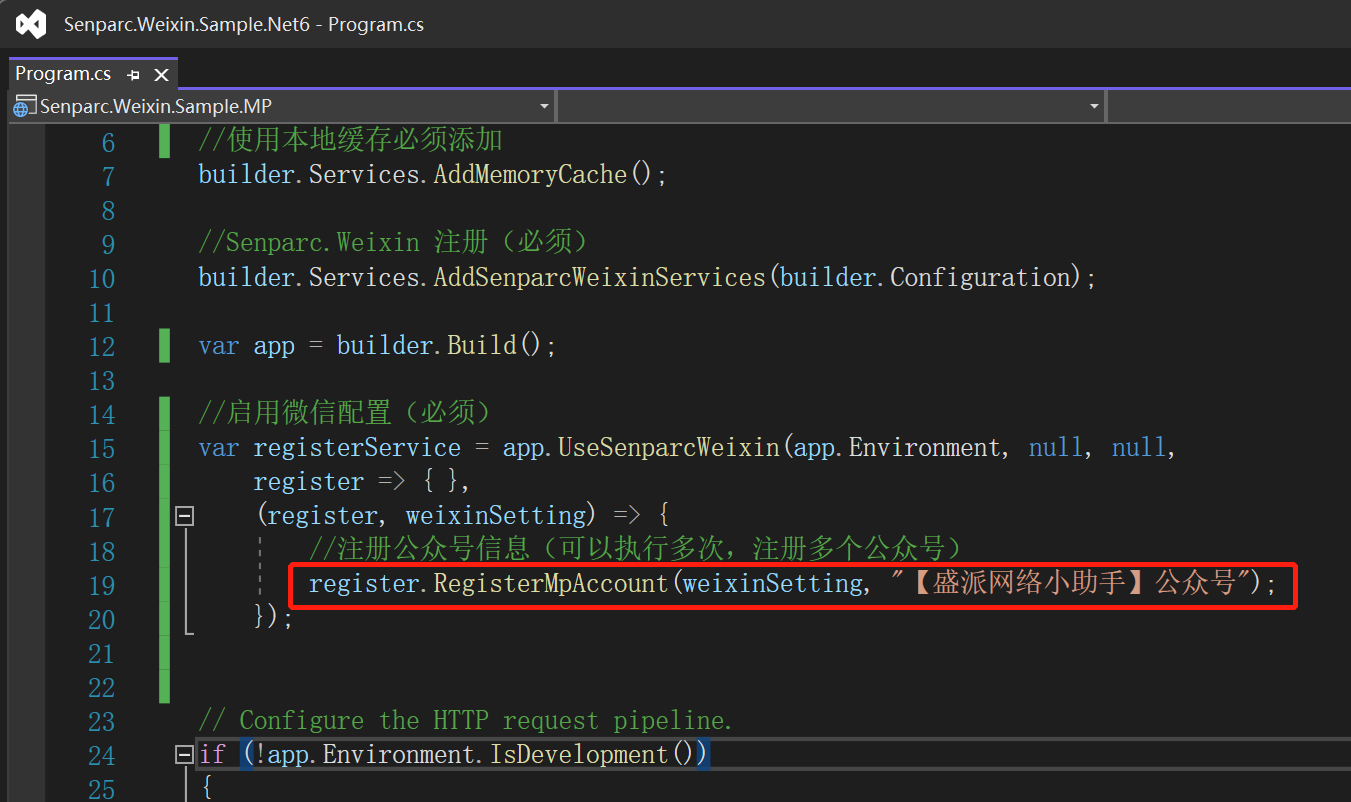The width and height of the screenshot is (1351, 802).
Task: Open the rightmost members navigation dropdown
Action: pos(1230,106)
